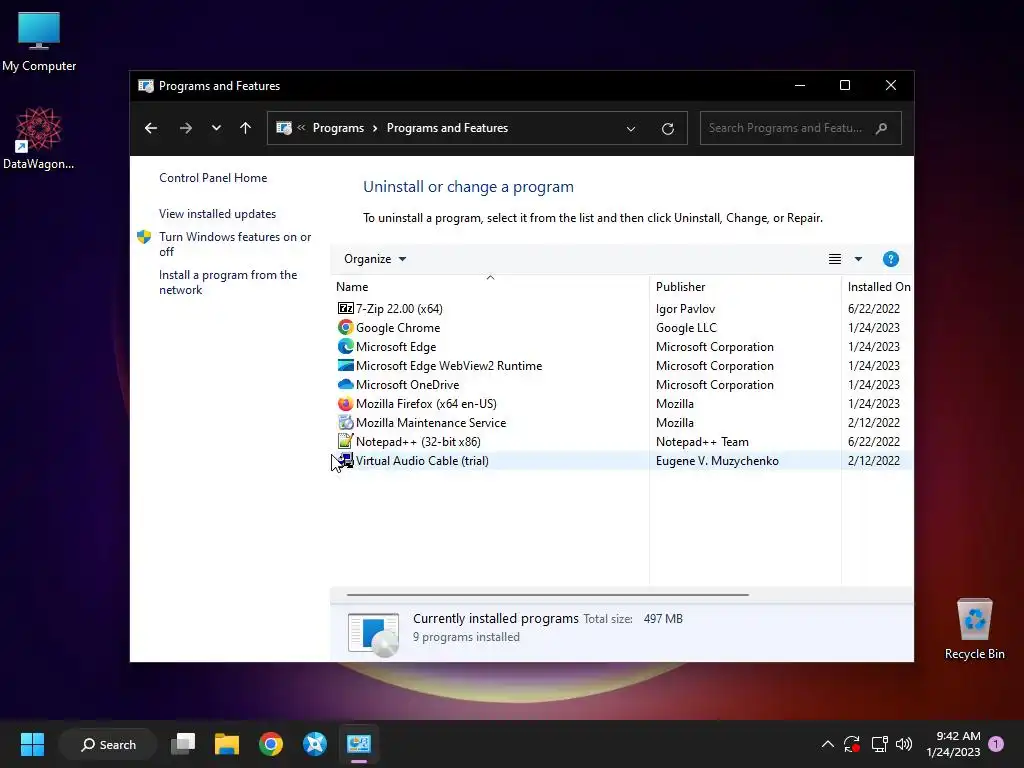Image resolution: width=1024 pixels, height=768 pixels.
Task: Open My Computer desktop icon
Action: coord(39,42)
